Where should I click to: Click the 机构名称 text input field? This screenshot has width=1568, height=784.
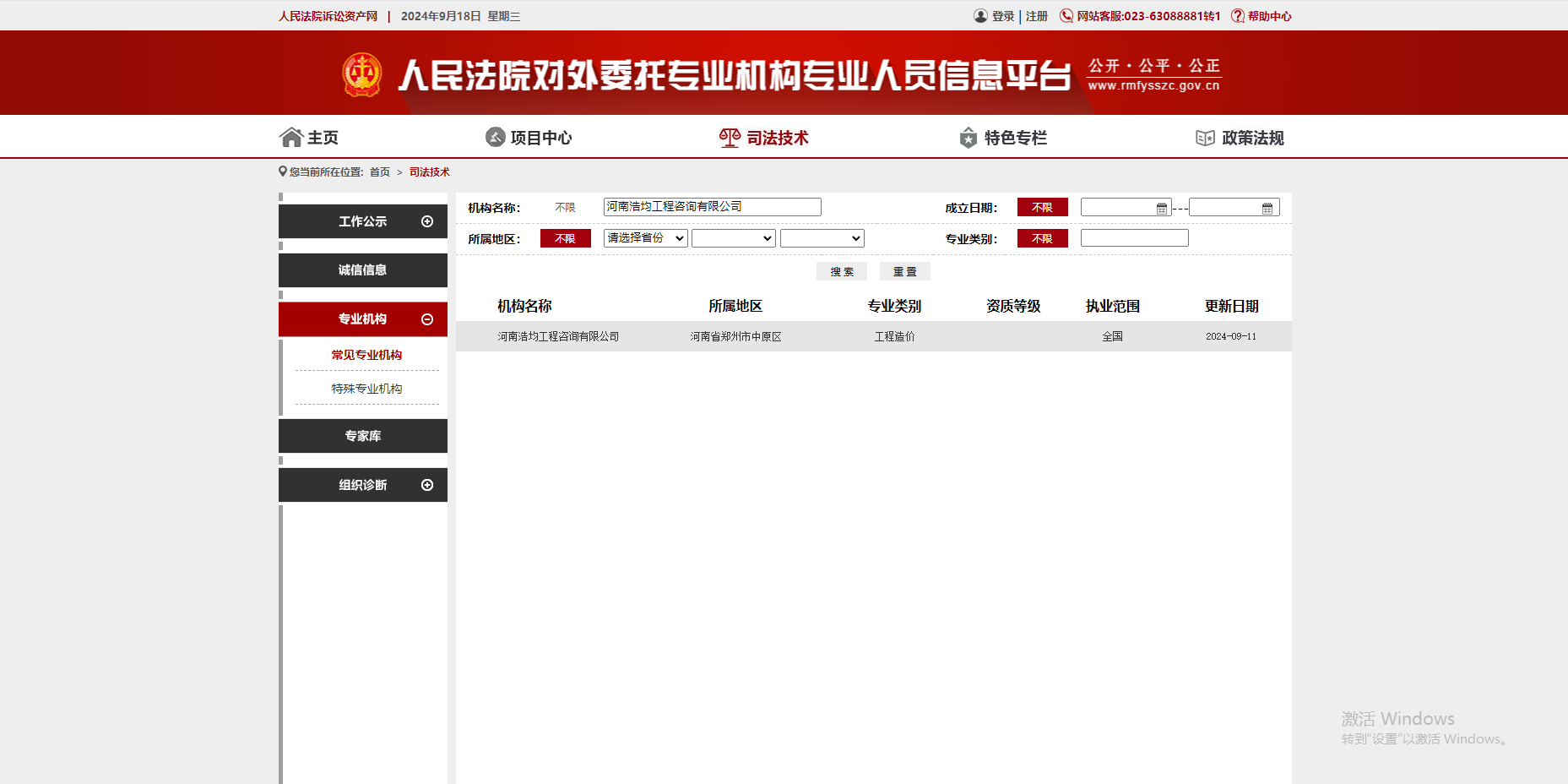(x=712, y=206)
